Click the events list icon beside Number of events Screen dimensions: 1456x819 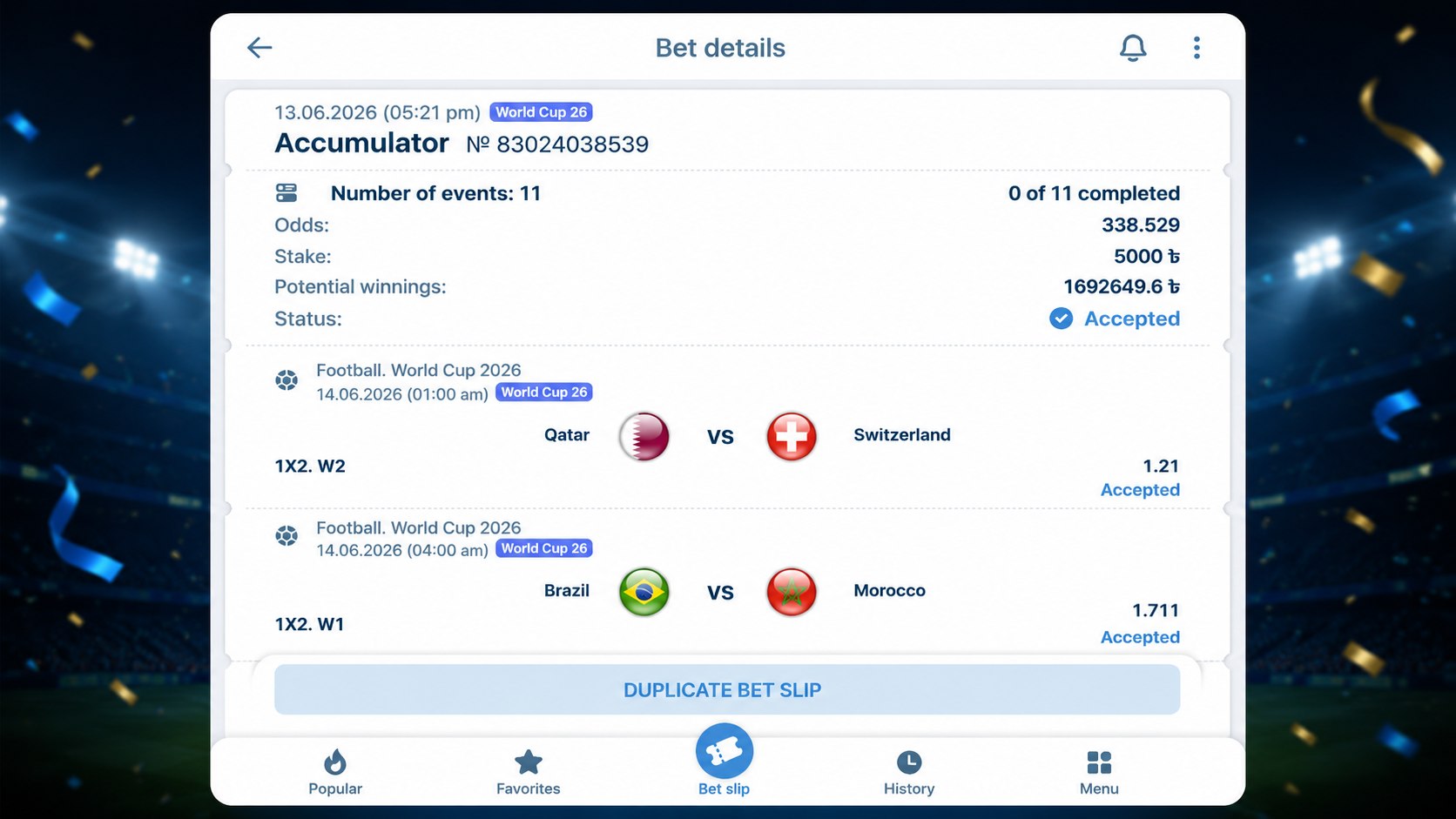pos(286,192)
